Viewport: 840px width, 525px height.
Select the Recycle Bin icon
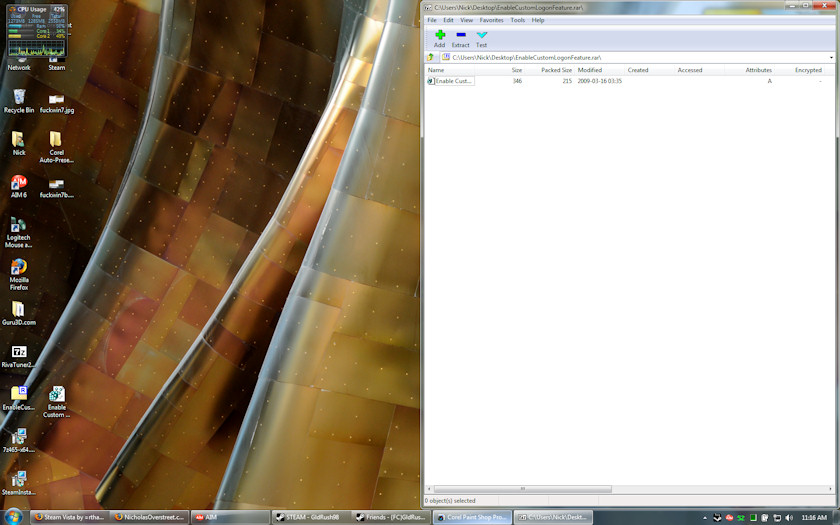tap(19, 101)
